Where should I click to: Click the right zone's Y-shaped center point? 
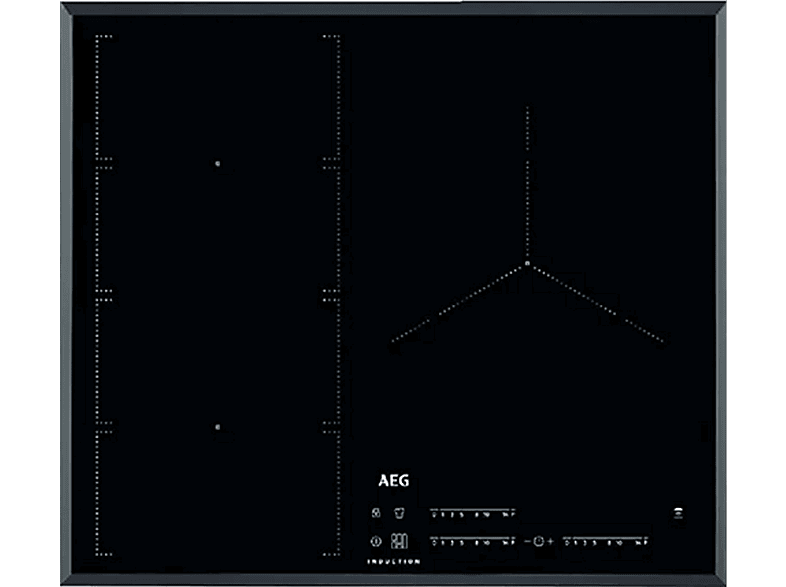pyautogui.click(x=526, y=264)
